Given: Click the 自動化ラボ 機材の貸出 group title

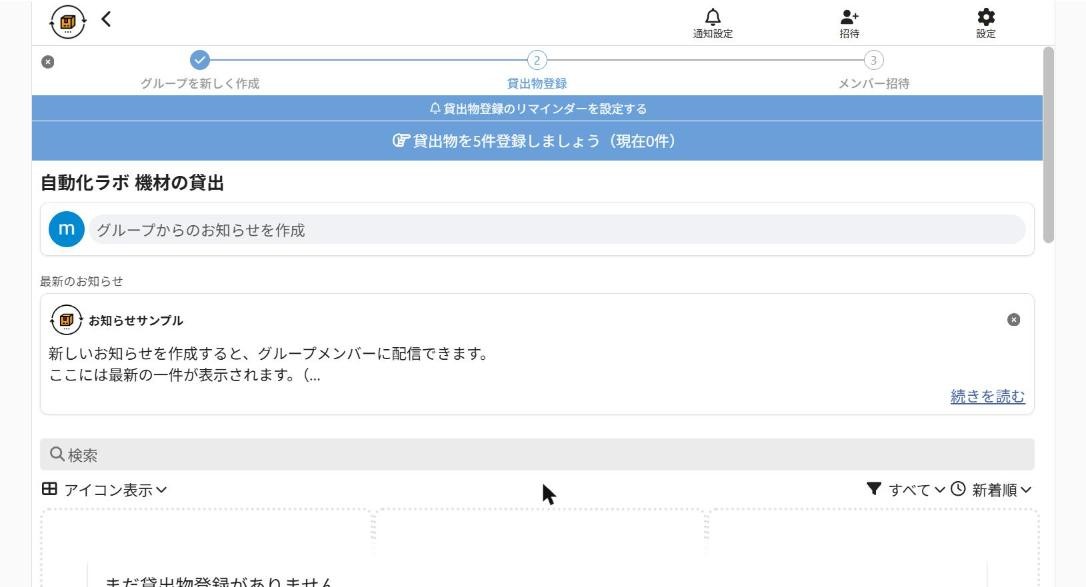Looking at the screenshot, I should point(132,183).
